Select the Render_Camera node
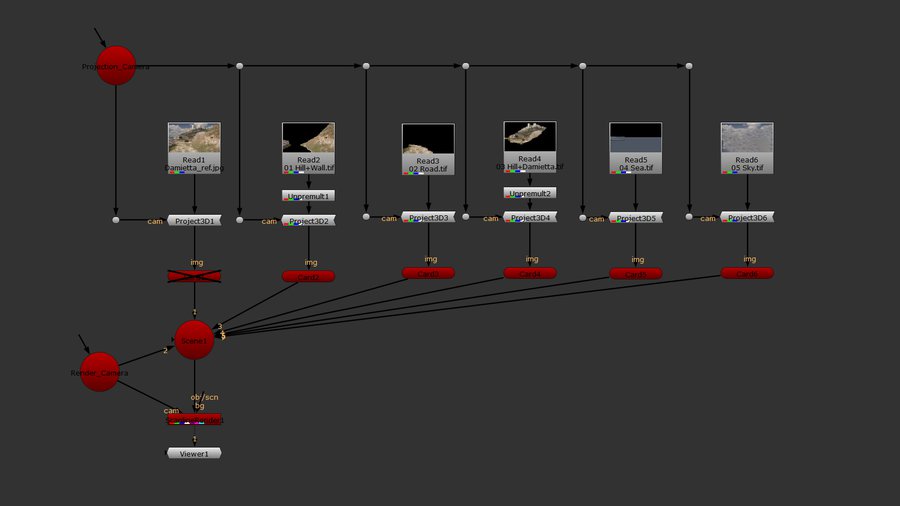The height and width of the screenshot is (506, 900). point(99,372)
